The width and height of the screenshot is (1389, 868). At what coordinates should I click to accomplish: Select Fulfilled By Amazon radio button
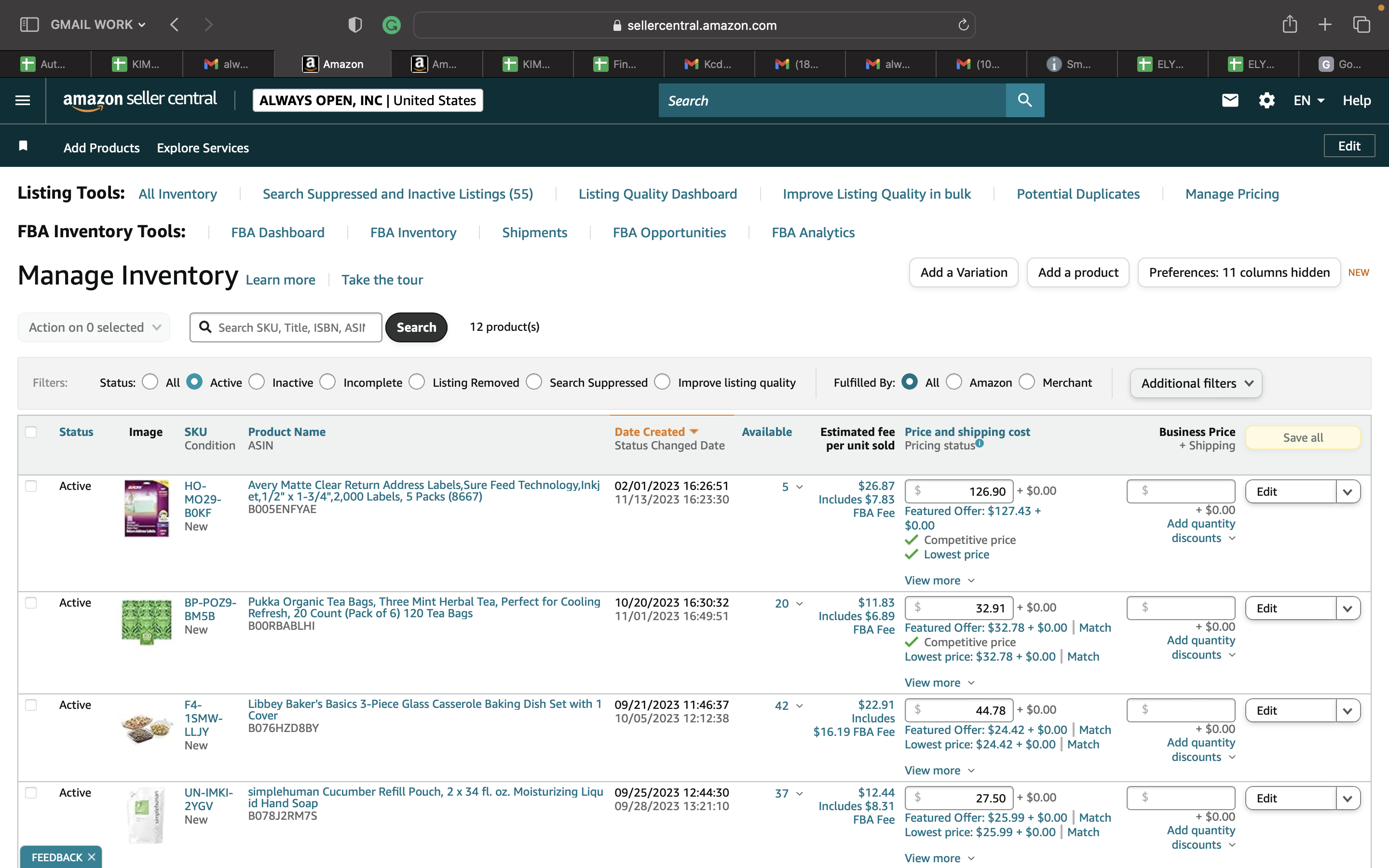pyautogui.click(x=954, y=382)
